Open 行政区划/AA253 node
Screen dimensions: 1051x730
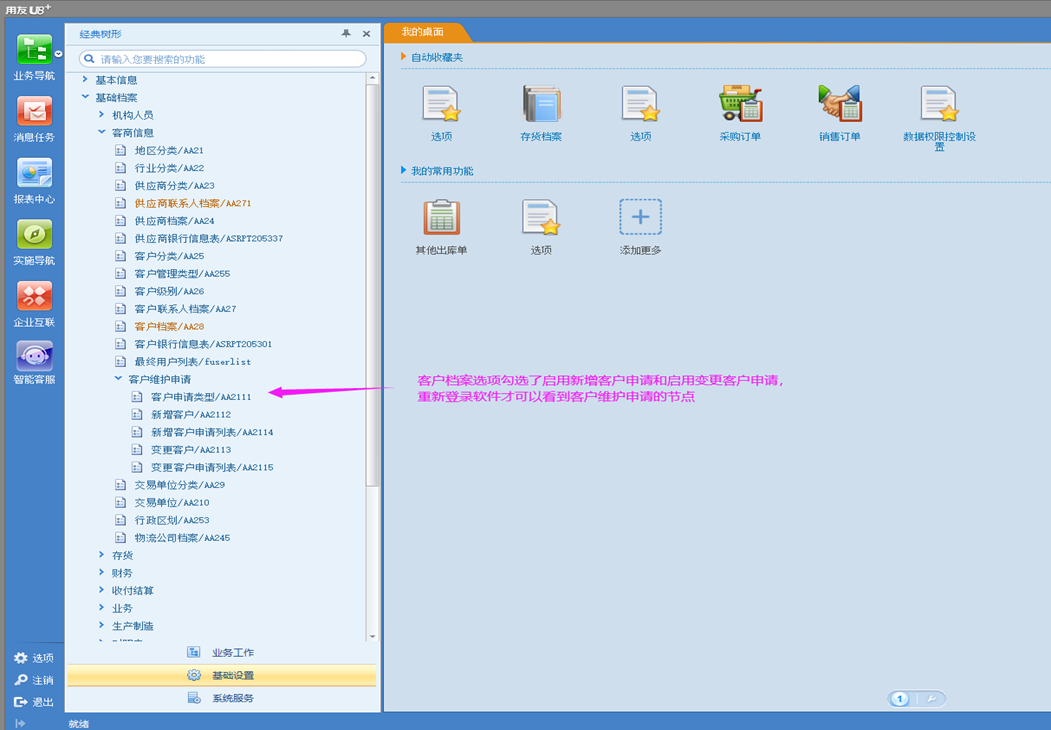click(x=172, y=520)
